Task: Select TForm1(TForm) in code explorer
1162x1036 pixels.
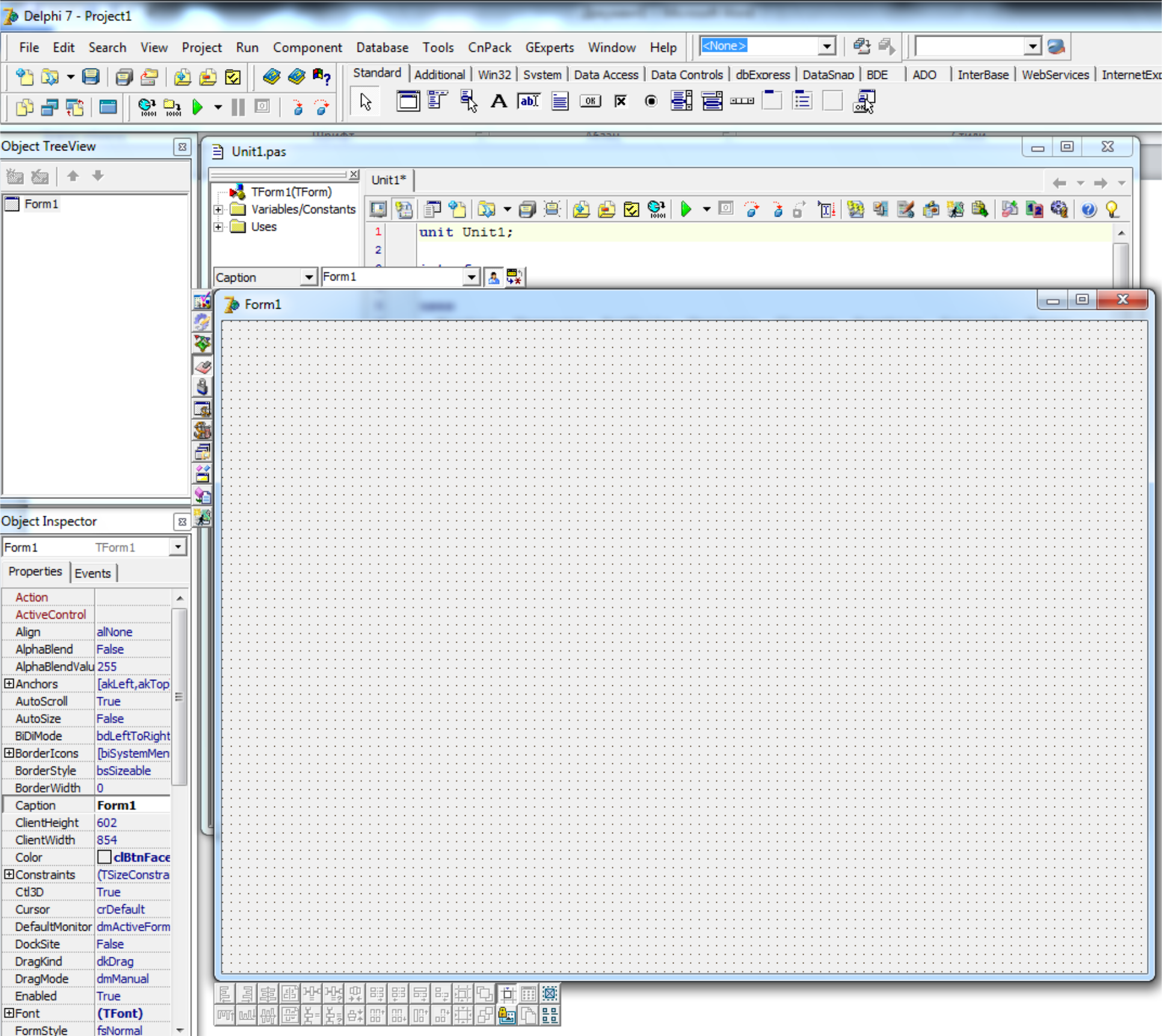Action: click(291, 192)
